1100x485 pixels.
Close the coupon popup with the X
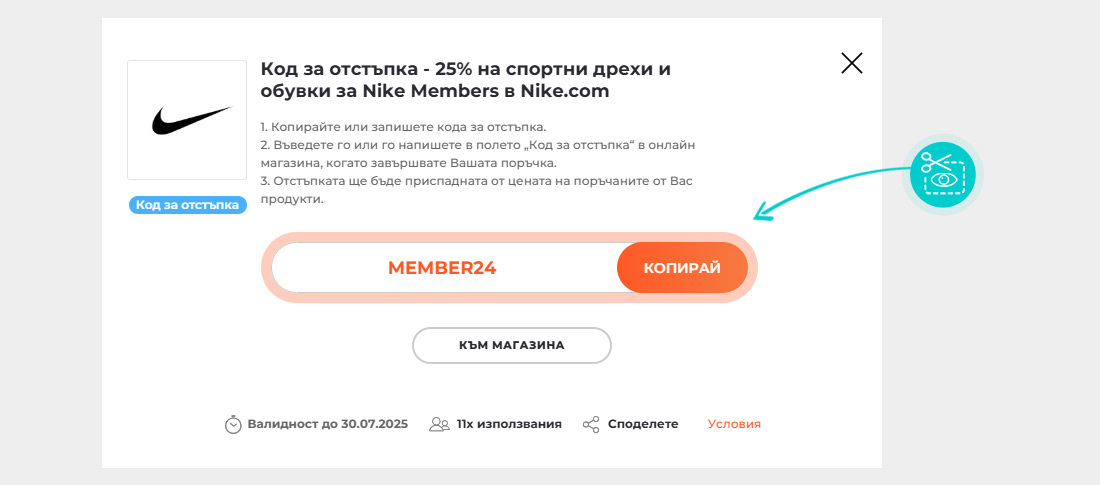(x=852, y=63)
